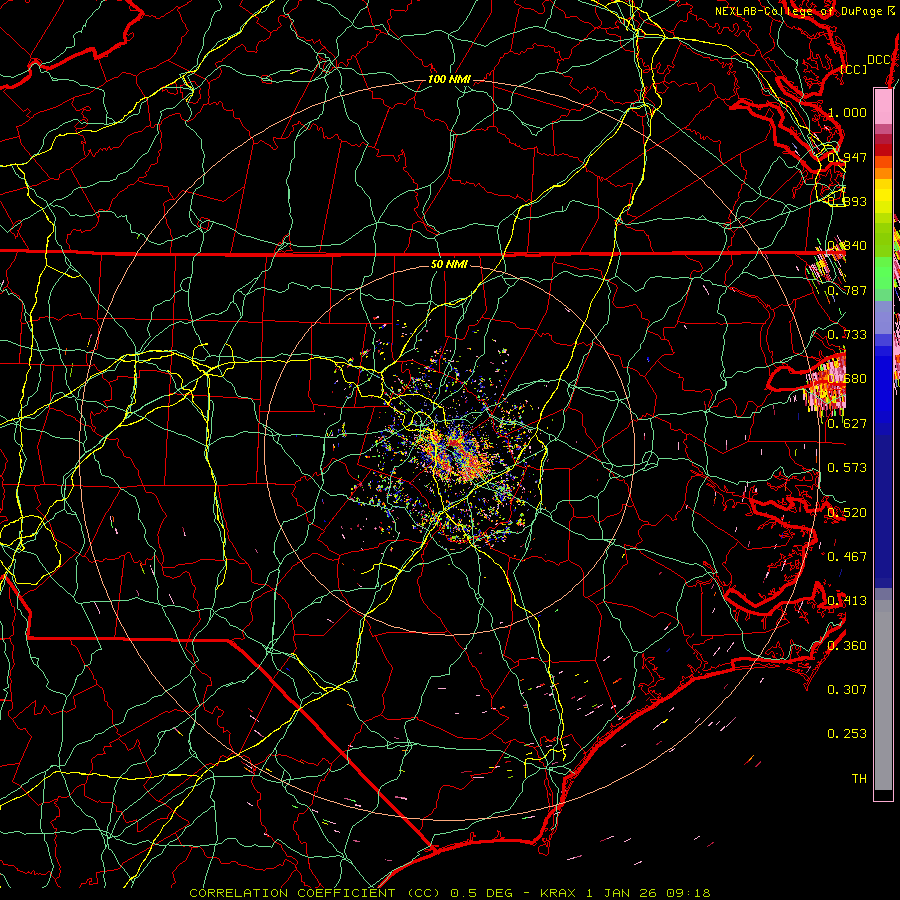Click the 0.253 color scale value

coord(847,734)
